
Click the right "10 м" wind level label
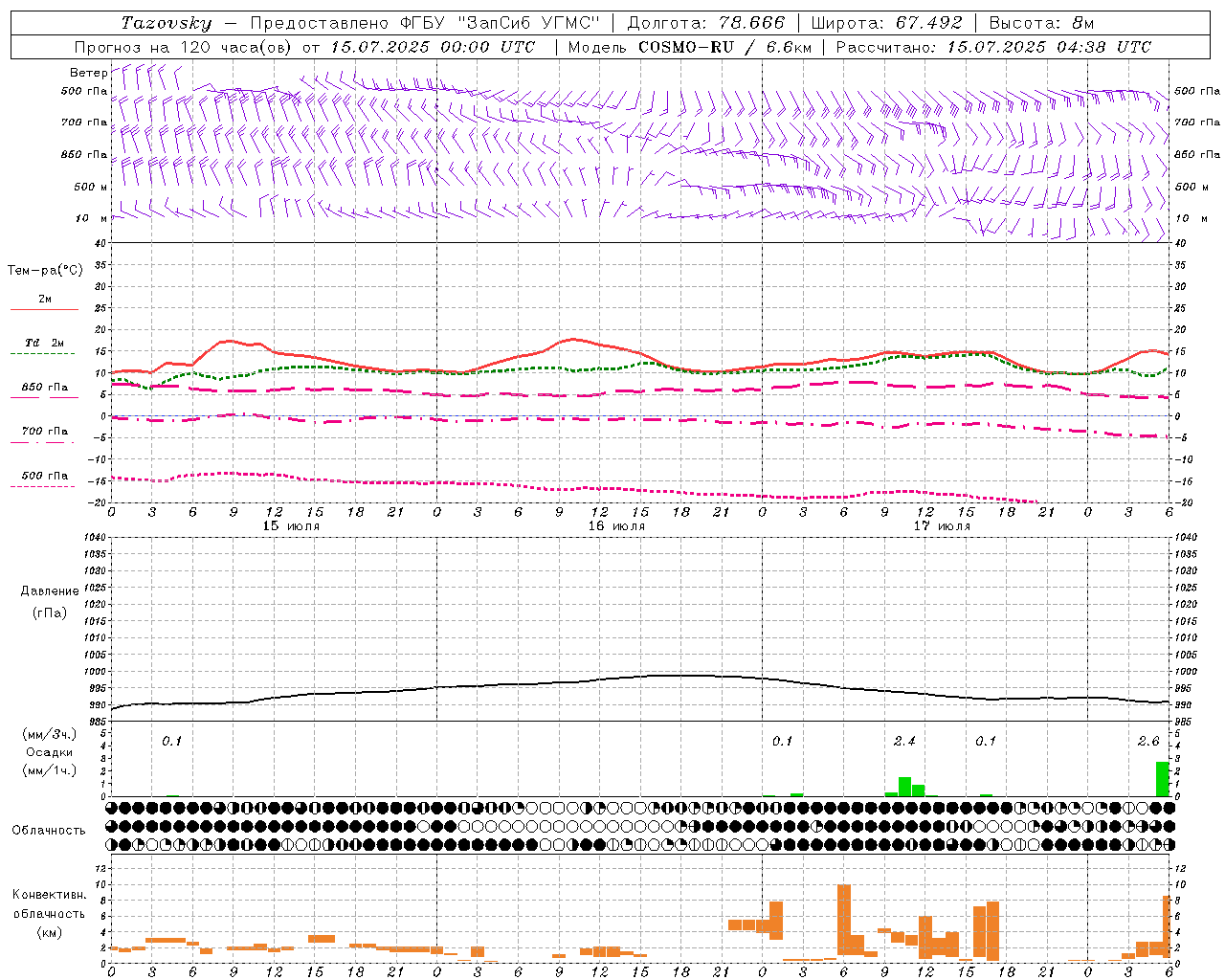click(x=1190, y=218)
